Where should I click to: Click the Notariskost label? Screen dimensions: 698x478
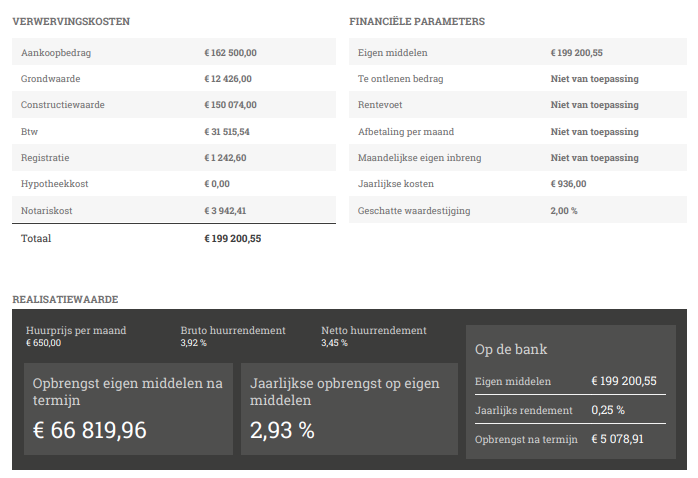coord(46,211)
